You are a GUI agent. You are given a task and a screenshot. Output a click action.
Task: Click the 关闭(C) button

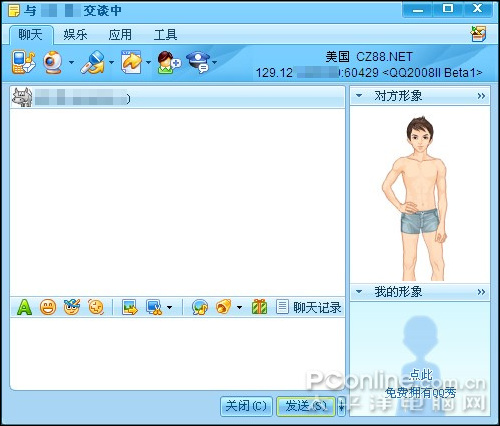point(246,406)
